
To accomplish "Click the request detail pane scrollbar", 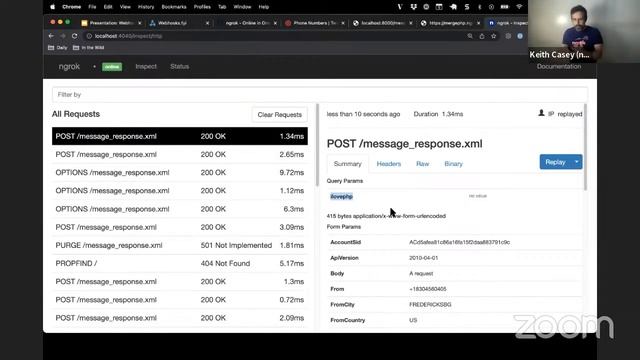I will (585, 147).
